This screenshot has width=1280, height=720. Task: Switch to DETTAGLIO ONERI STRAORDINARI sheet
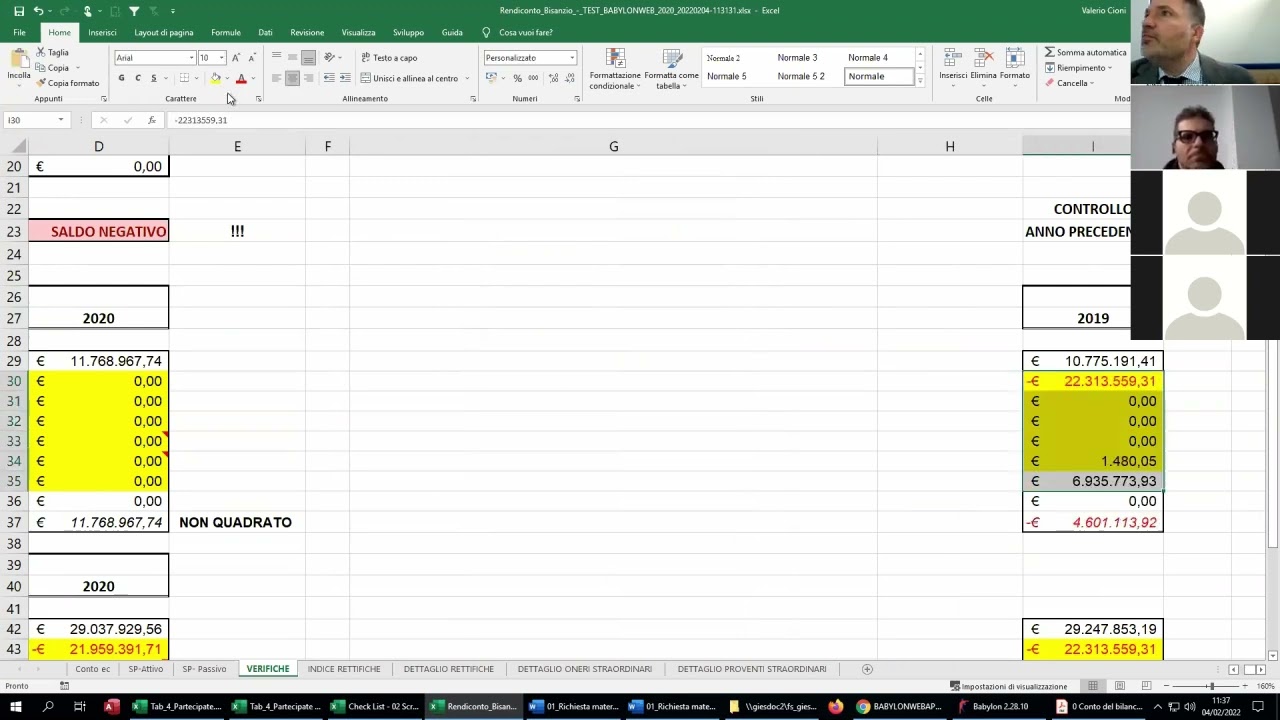point(585,669)
